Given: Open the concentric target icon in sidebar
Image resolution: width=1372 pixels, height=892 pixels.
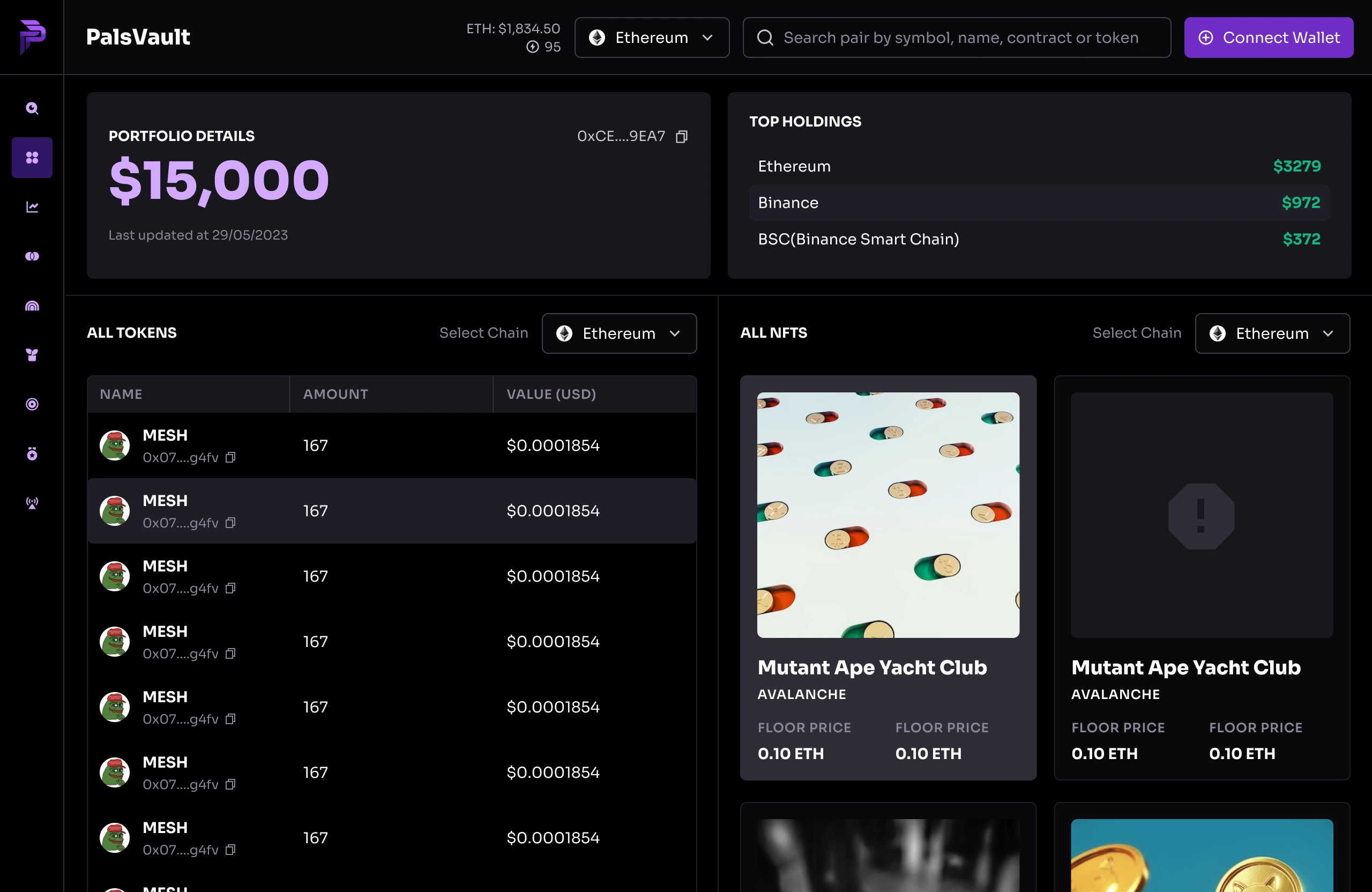Looking at the screenshot, I should coord(32,404).
